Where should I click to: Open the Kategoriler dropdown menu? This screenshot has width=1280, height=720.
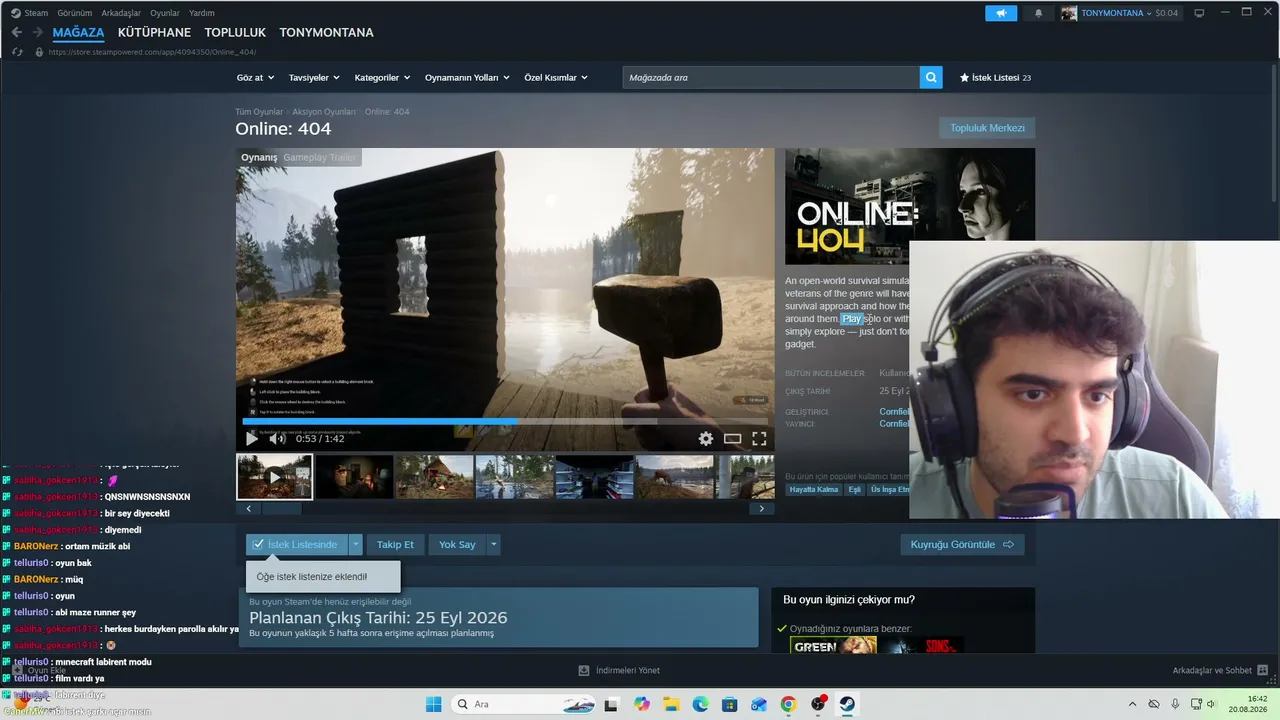tap(382, 77)
